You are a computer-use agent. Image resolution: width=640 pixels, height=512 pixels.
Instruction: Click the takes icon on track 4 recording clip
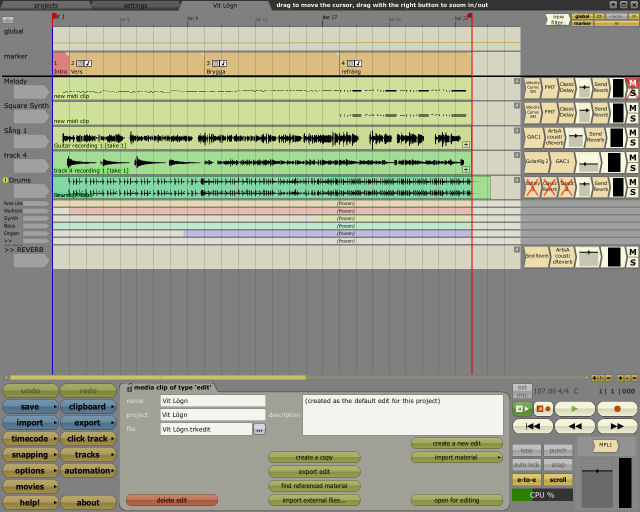466,169
